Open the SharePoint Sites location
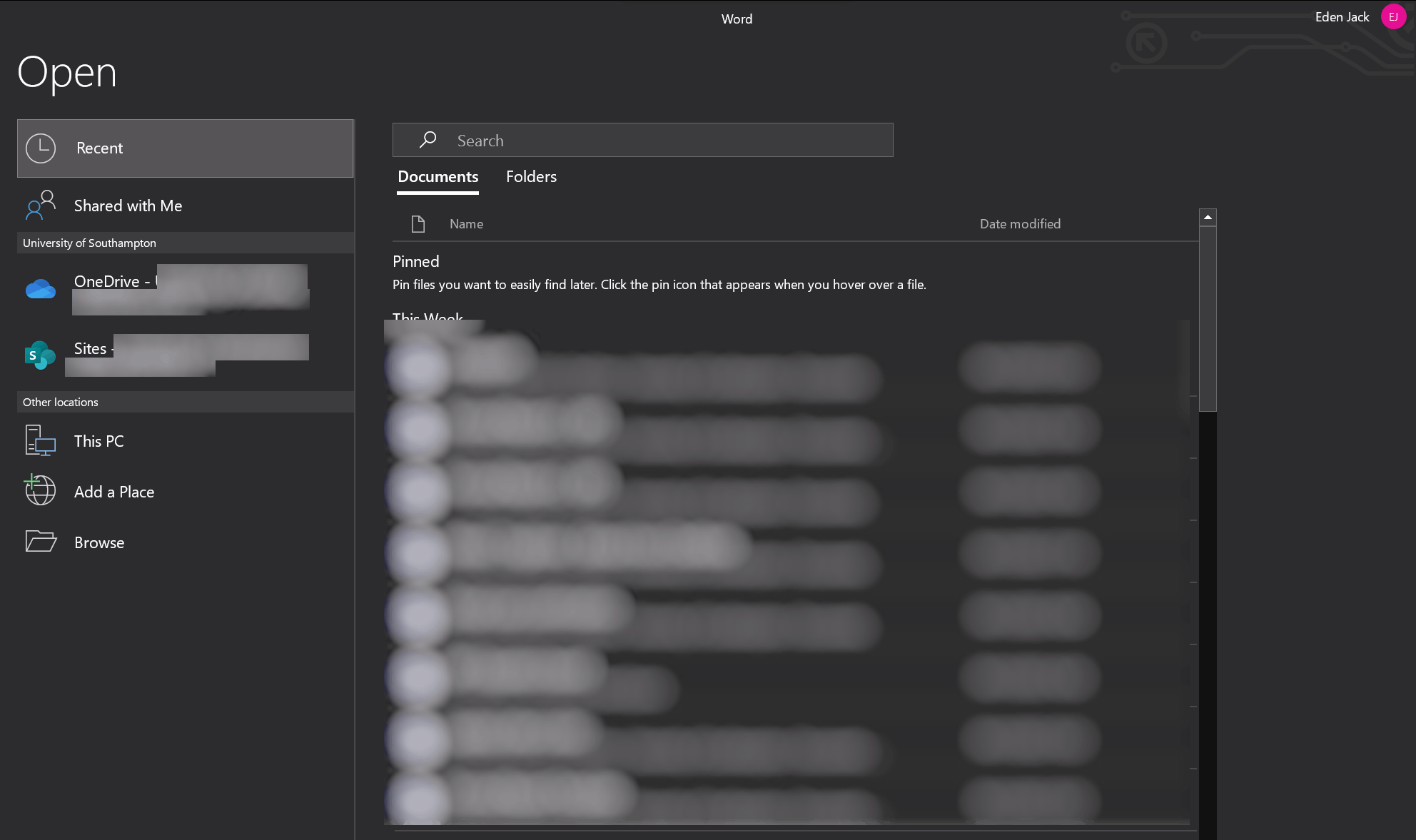 tap(39, 355)
